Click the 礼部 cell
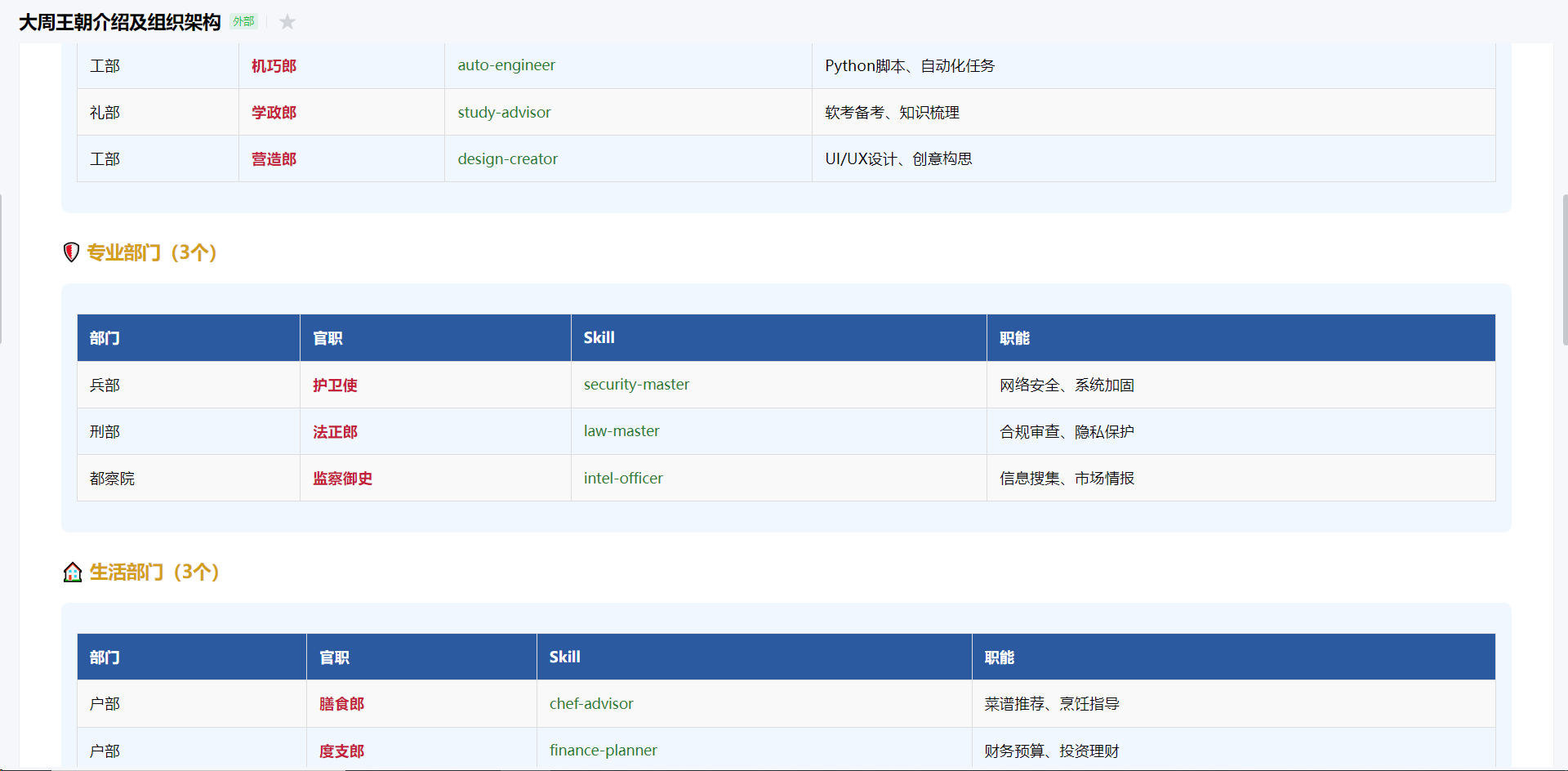The width and height of the screenshot is (1568, 771). click(158, 112)
